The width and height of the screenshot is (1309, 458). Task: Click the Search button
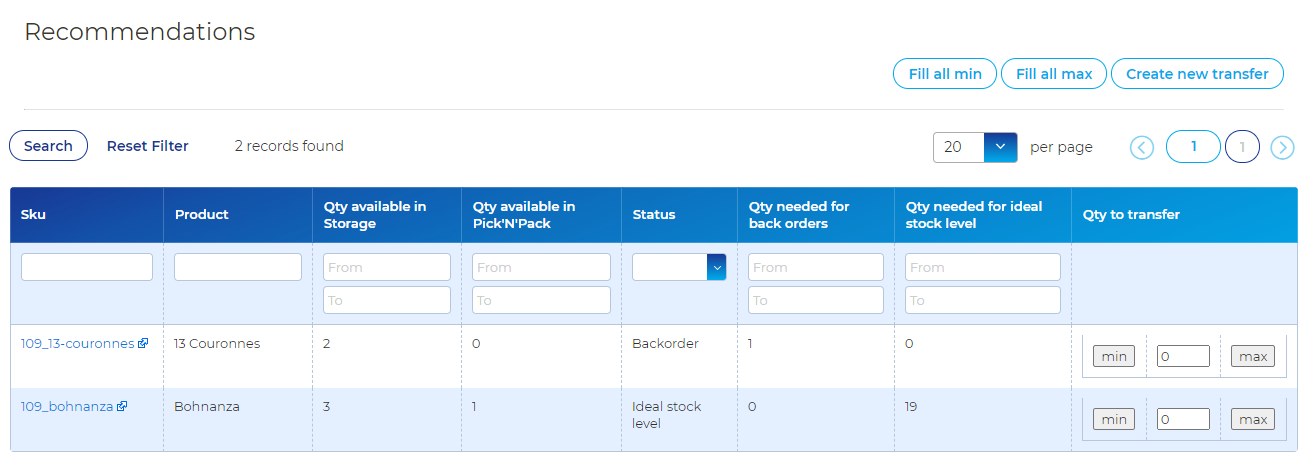click(x=48, y=146)
